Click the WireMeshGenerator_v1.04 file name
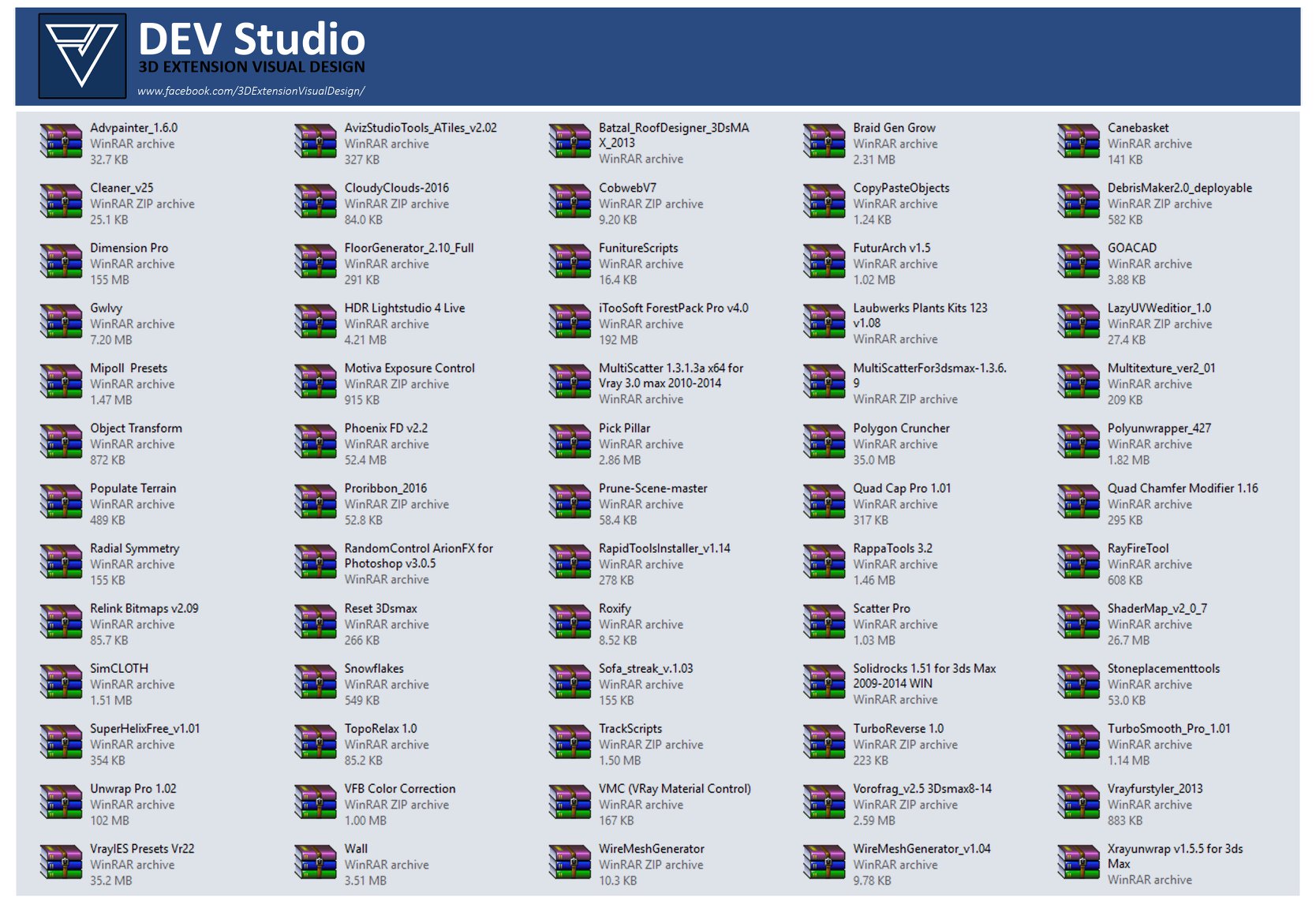 (x=922, y=849)
